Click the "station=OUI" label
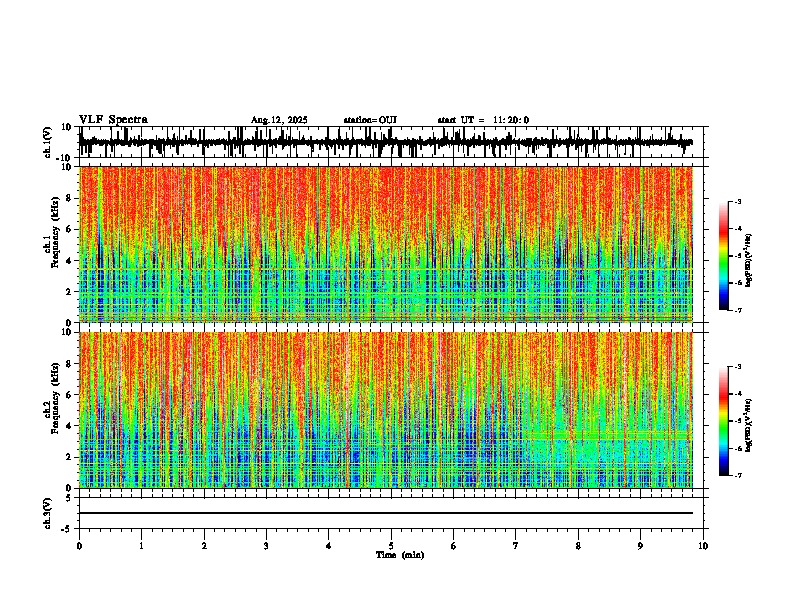This screenshot has height=612, width=792. [370, 120]
